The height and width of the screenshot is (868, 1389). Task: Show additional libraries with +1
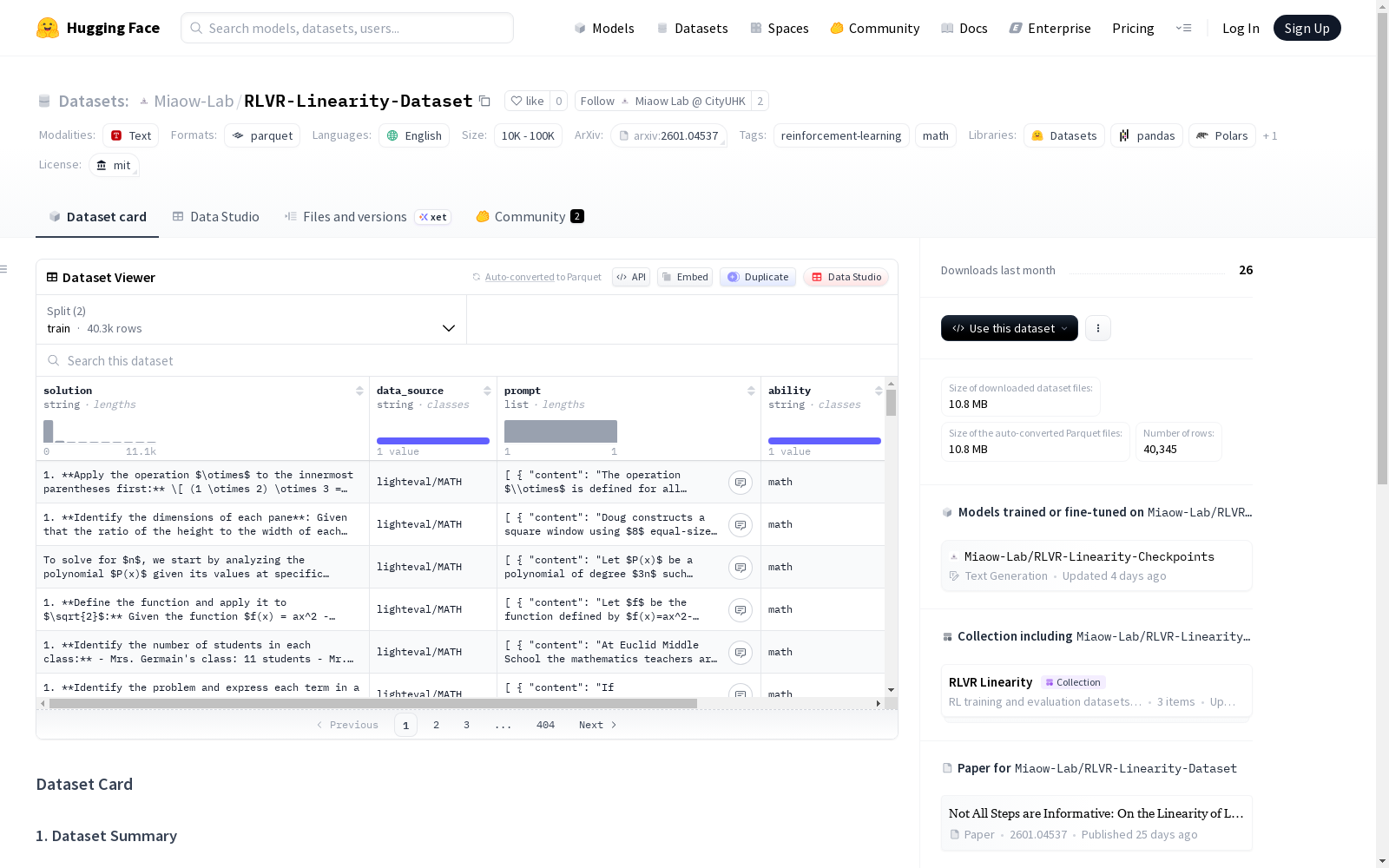pyautogui.click(x=1270, y=136)
